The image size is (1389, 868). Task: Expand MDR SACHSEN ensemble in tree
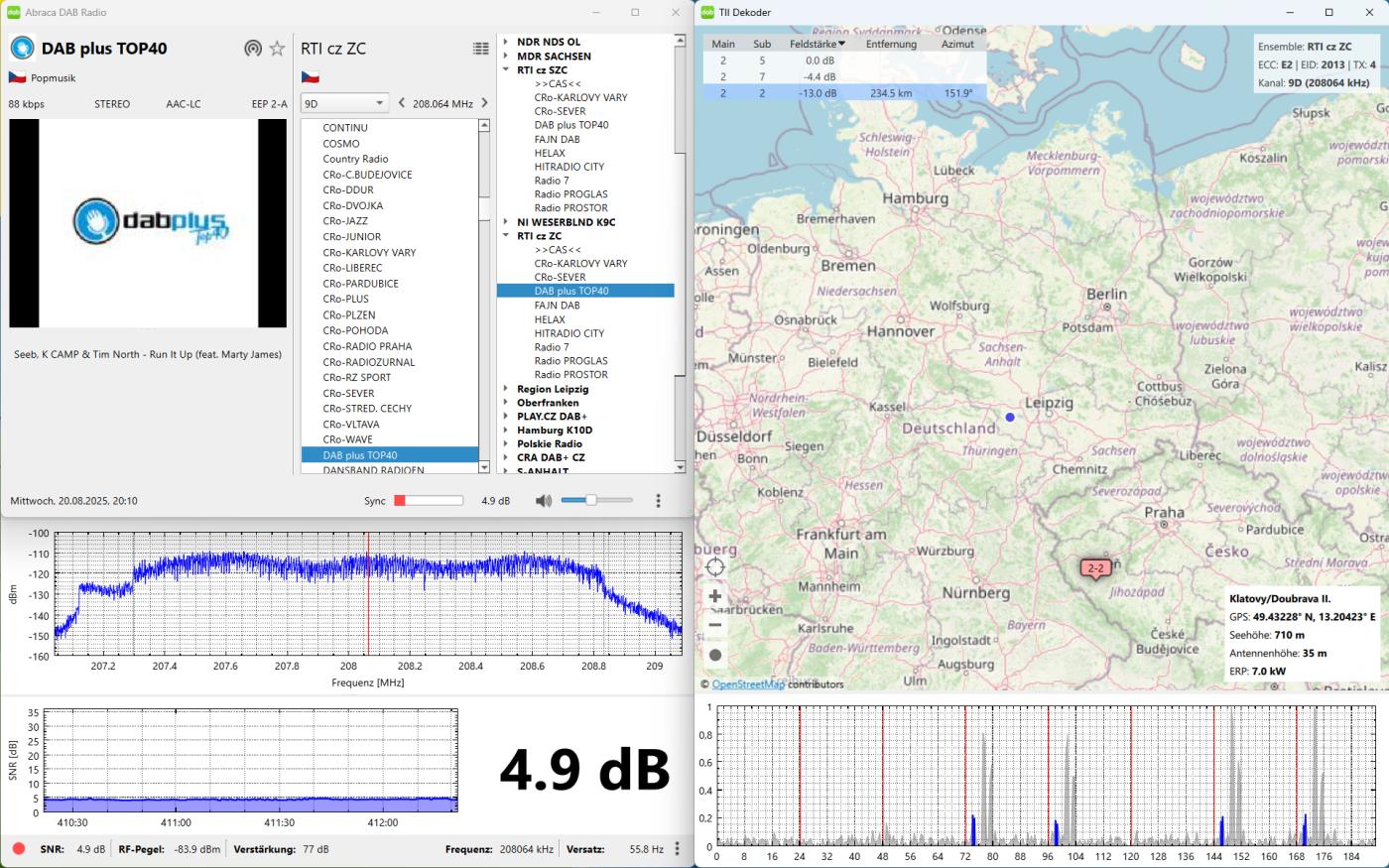point(505,57)
